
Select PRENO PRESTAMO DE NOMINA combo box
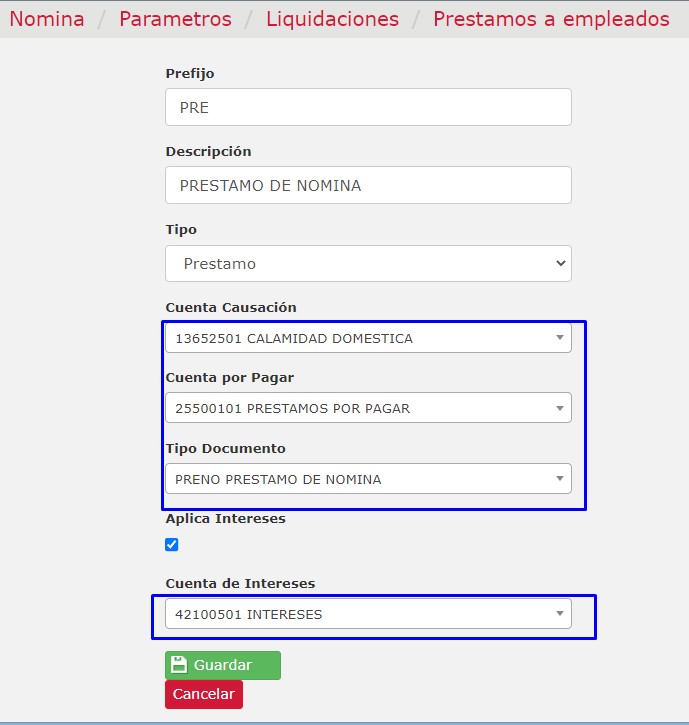coord(369,479)
